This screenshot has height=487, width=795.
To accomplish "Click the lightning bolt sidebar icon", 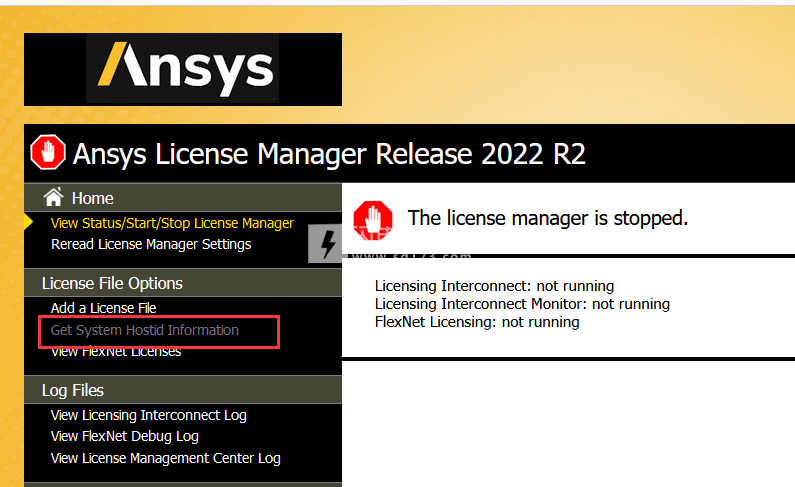I will [x=328, y=244].
